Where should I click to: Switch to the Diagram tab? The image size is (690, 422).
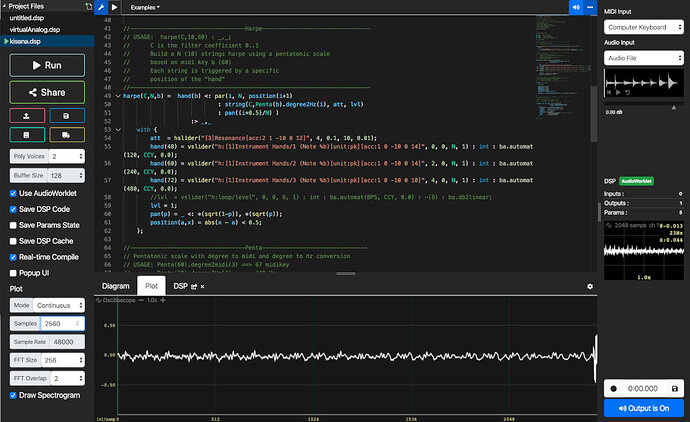coord(116,286)
